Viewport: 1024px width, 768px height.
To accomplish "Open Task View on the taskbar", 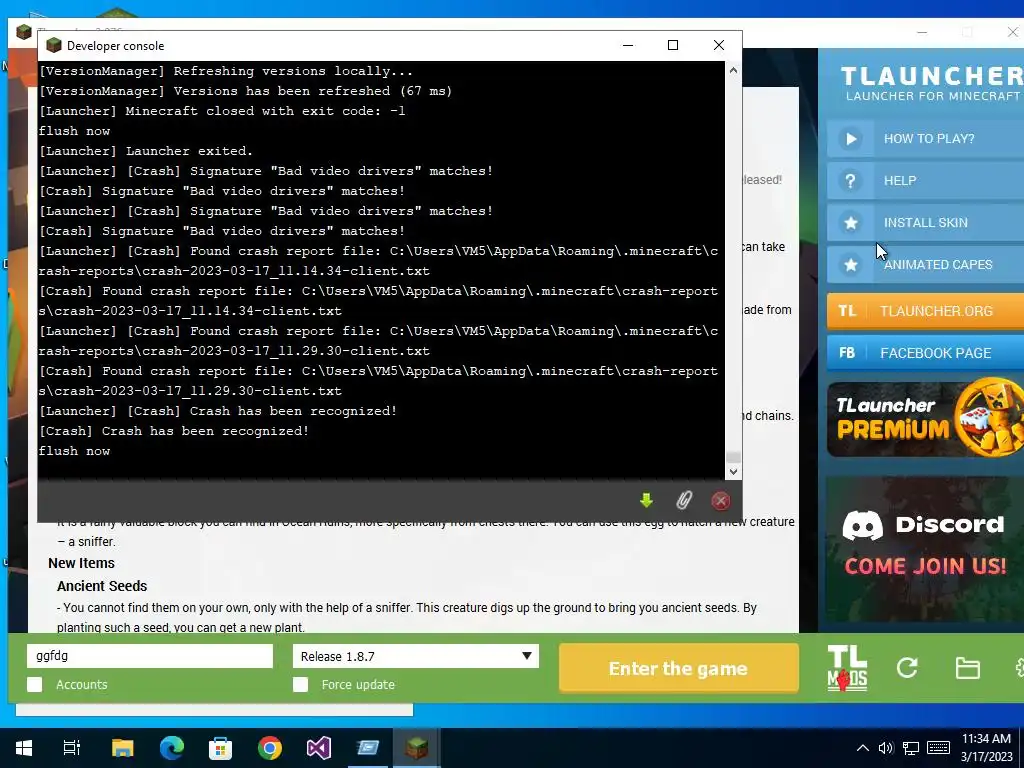I will pyautogui.click(x=72, y=748).
